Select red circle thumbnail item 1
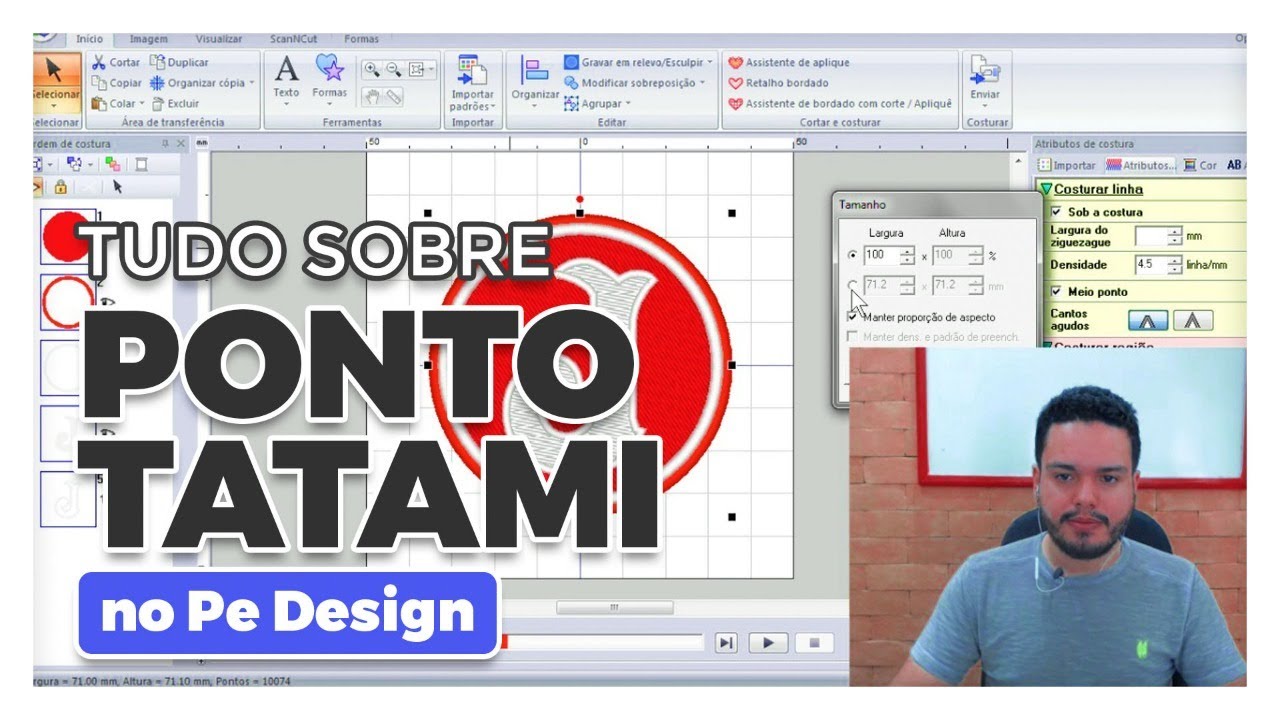This screenshot has height=720, width=1280. pos(67,236)
